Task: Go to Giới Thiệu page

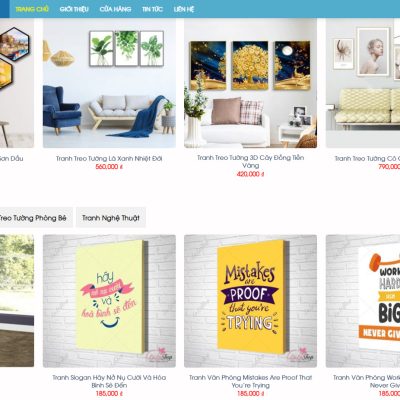Action: coord(74,9)
